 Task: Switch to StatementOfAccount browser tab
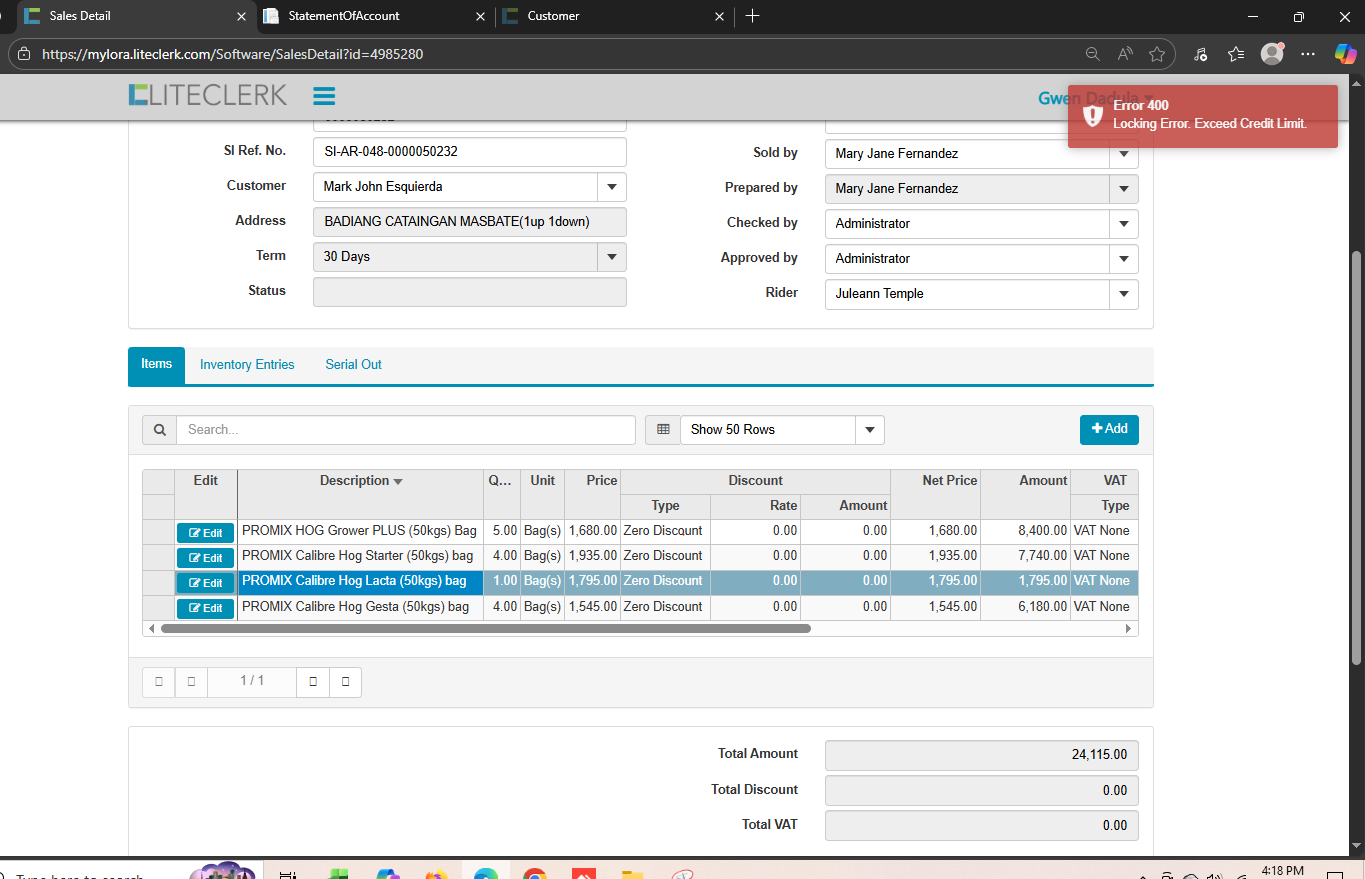pos(343,16)
